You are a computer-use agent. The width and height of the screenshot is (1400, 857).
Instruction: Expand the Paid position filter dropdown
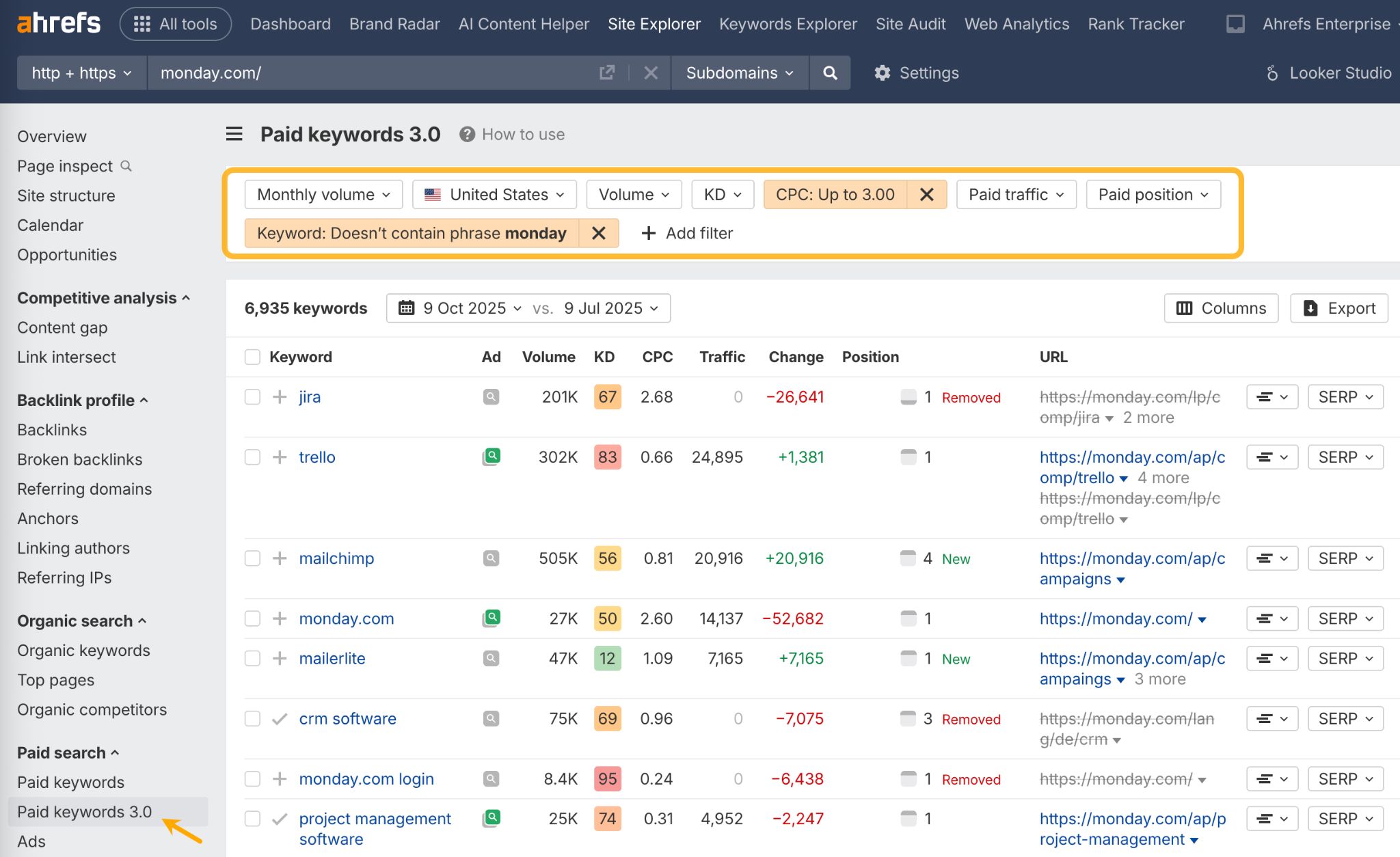[1153, 195]
